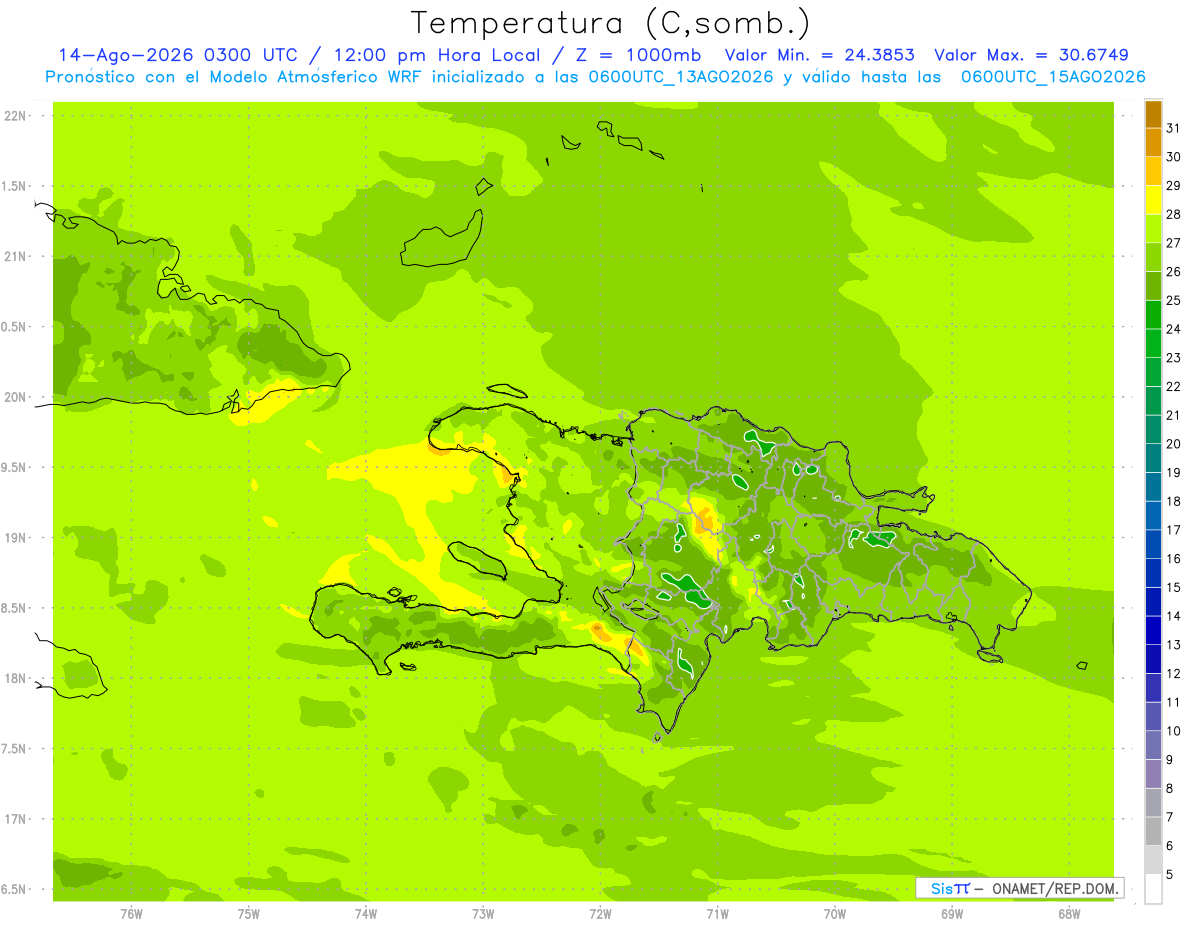The width and height of the screenshot is (1200, 927).
Task: Click the longitude label "75W"
Action: pyautogui.click(x=248, y=914)
